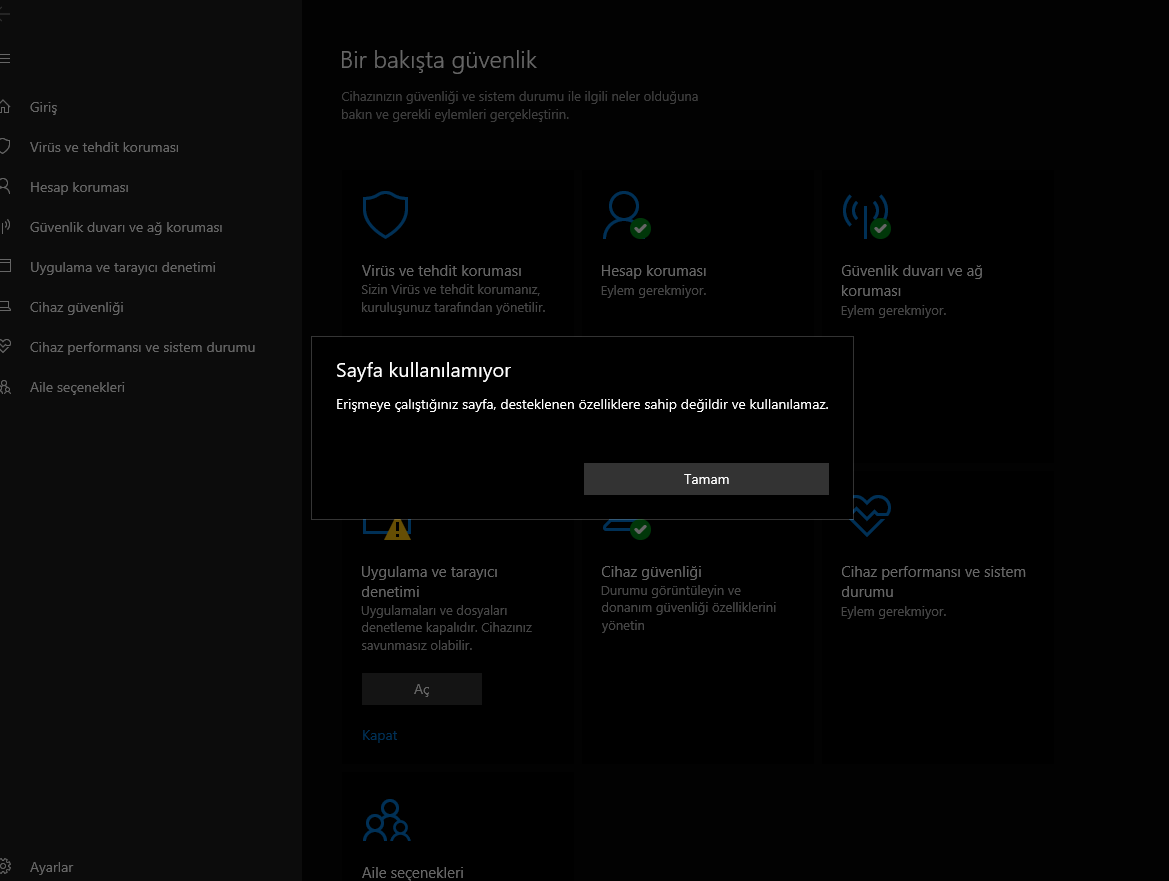
Task: Click the Tamam button in the dialog
Action: point(706,479)
